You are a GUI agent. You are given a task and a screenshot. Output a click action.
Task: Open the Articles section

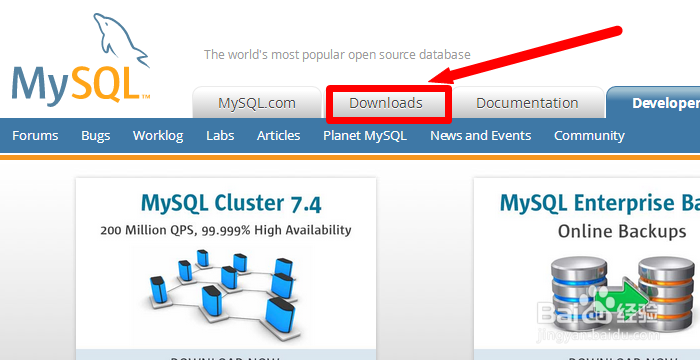[x=279, y=135]
